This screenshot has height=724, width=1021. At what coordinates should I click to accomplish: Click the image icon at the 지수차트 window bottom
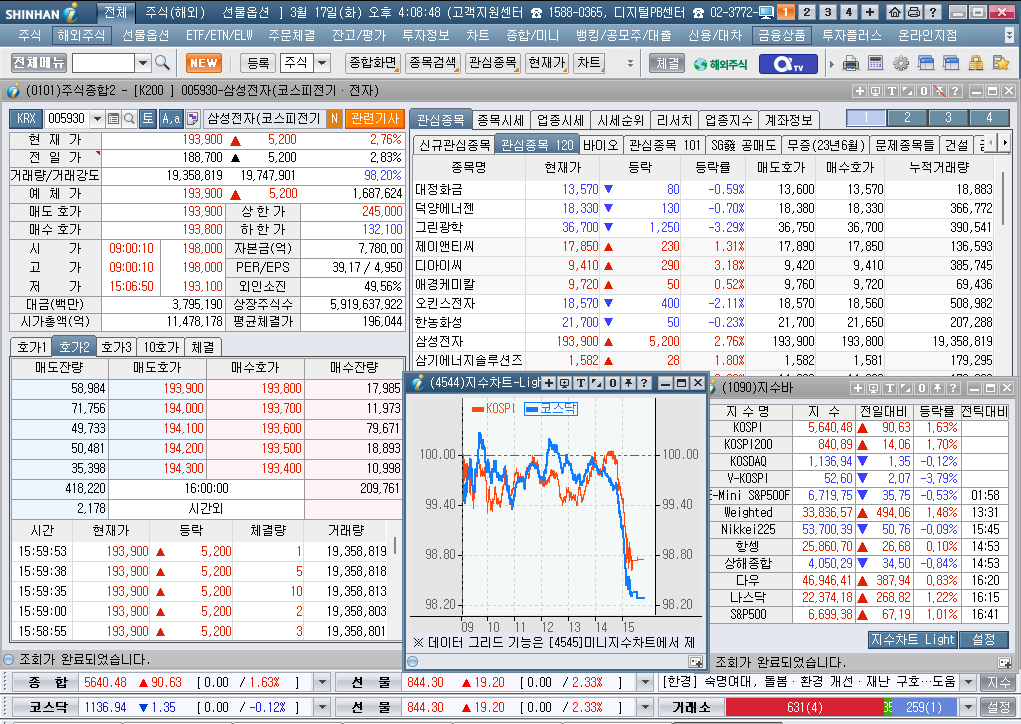(x=695, y=661)
